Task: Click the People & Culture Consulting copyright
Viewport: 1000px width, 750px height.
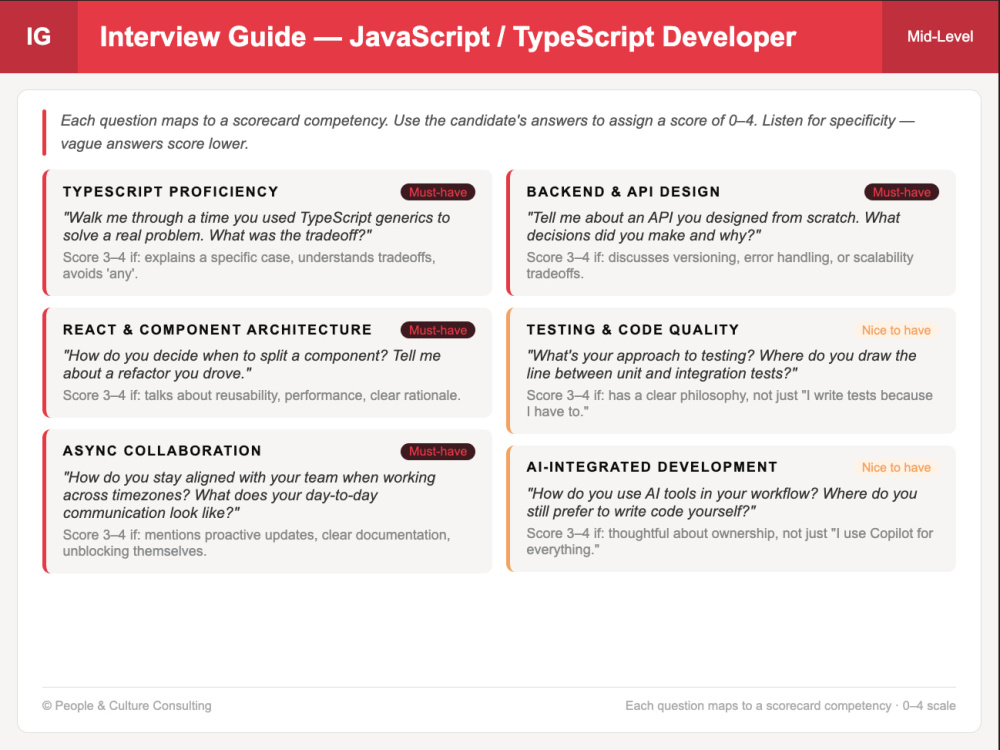Action: (127, 705)
